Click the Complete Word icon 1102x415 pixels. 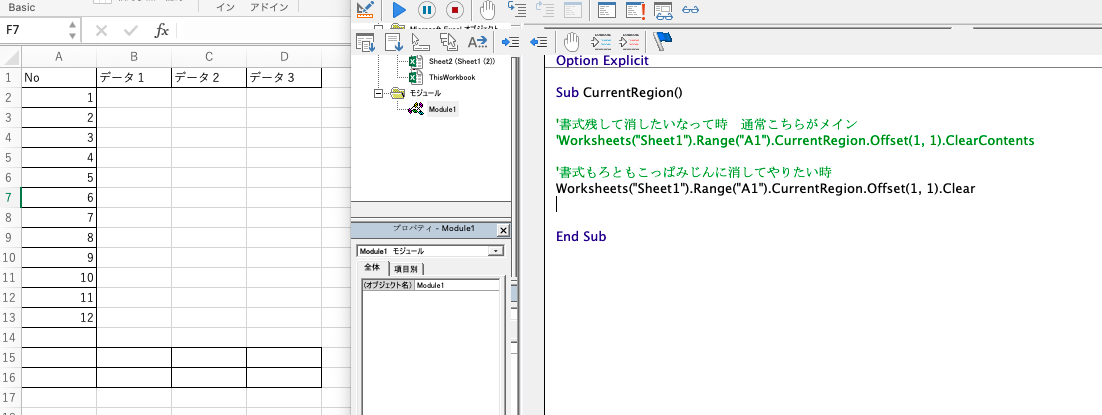(477, 42)
